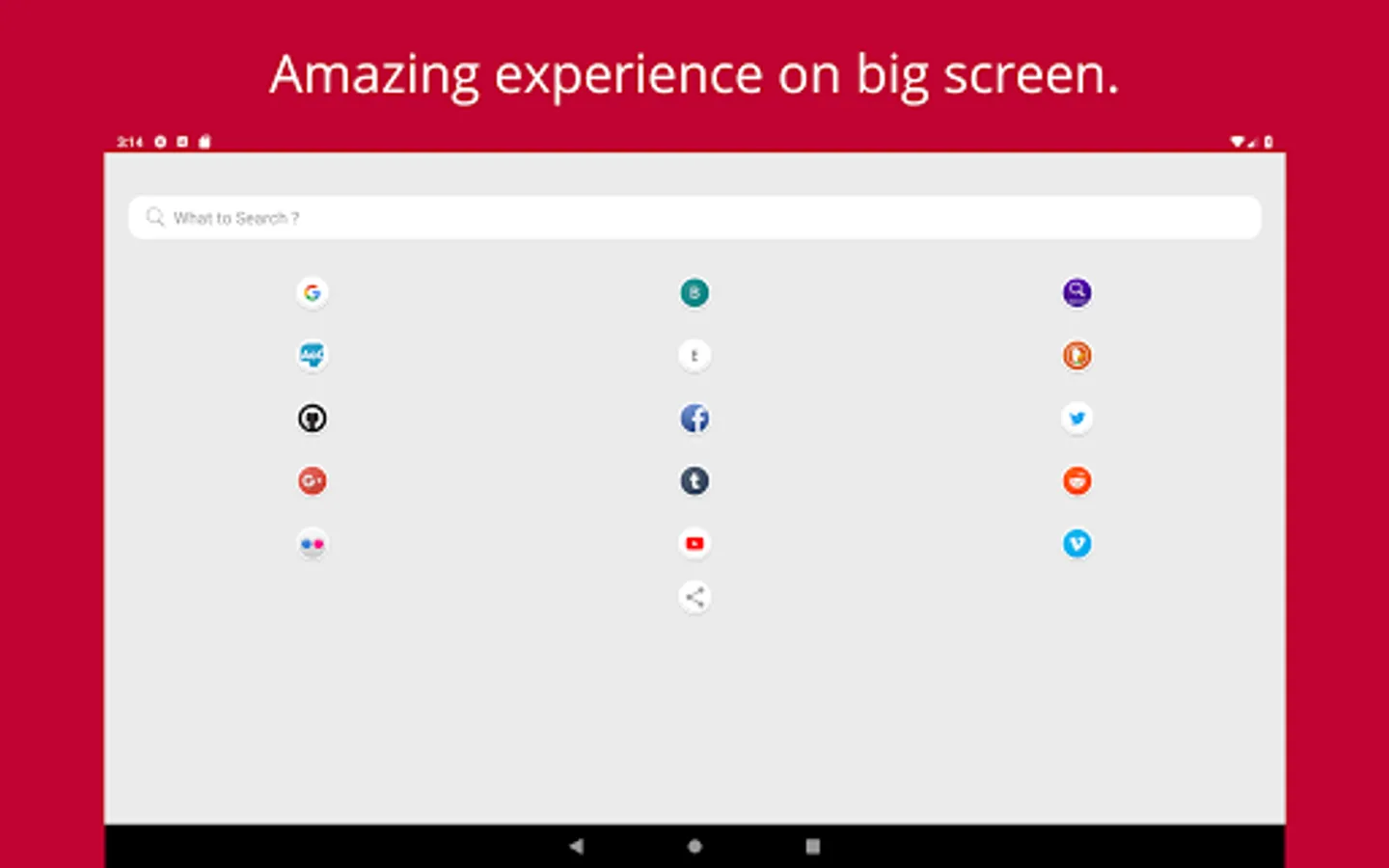Open recent apps square button
This screenshot has height=868, width=1389.
(x=813, y=846)
